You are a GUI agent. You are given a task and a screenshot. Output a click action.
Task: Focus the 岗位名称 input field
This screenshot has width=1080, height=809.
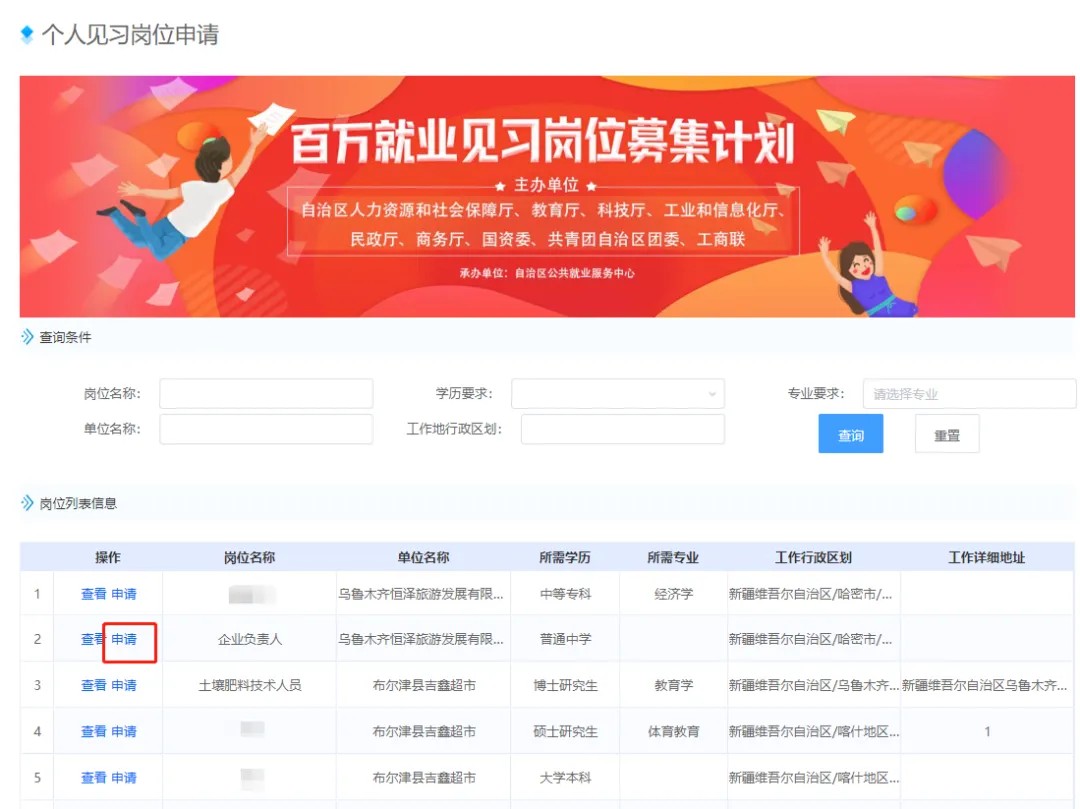pyautogui.click(x=266, y=394)
